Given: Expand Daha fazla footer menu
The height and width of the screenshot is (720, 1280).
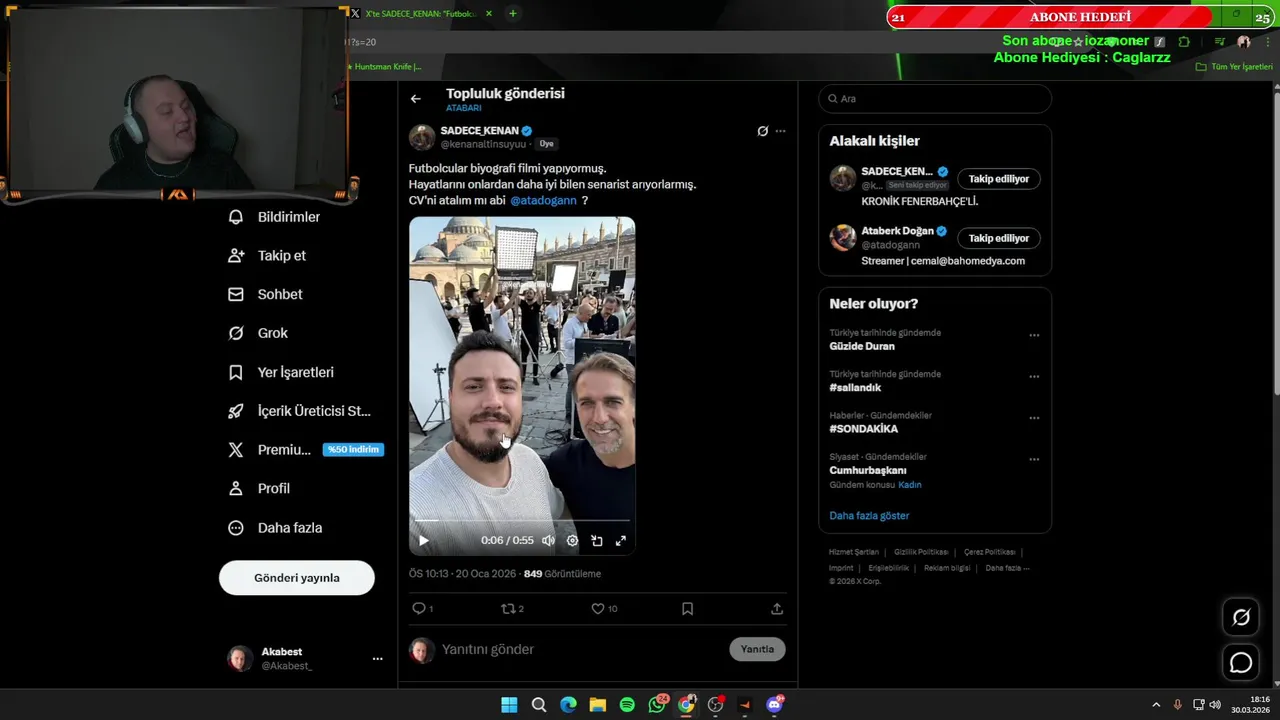Looking at the screenshot, I should click(x=1007, y=568).
